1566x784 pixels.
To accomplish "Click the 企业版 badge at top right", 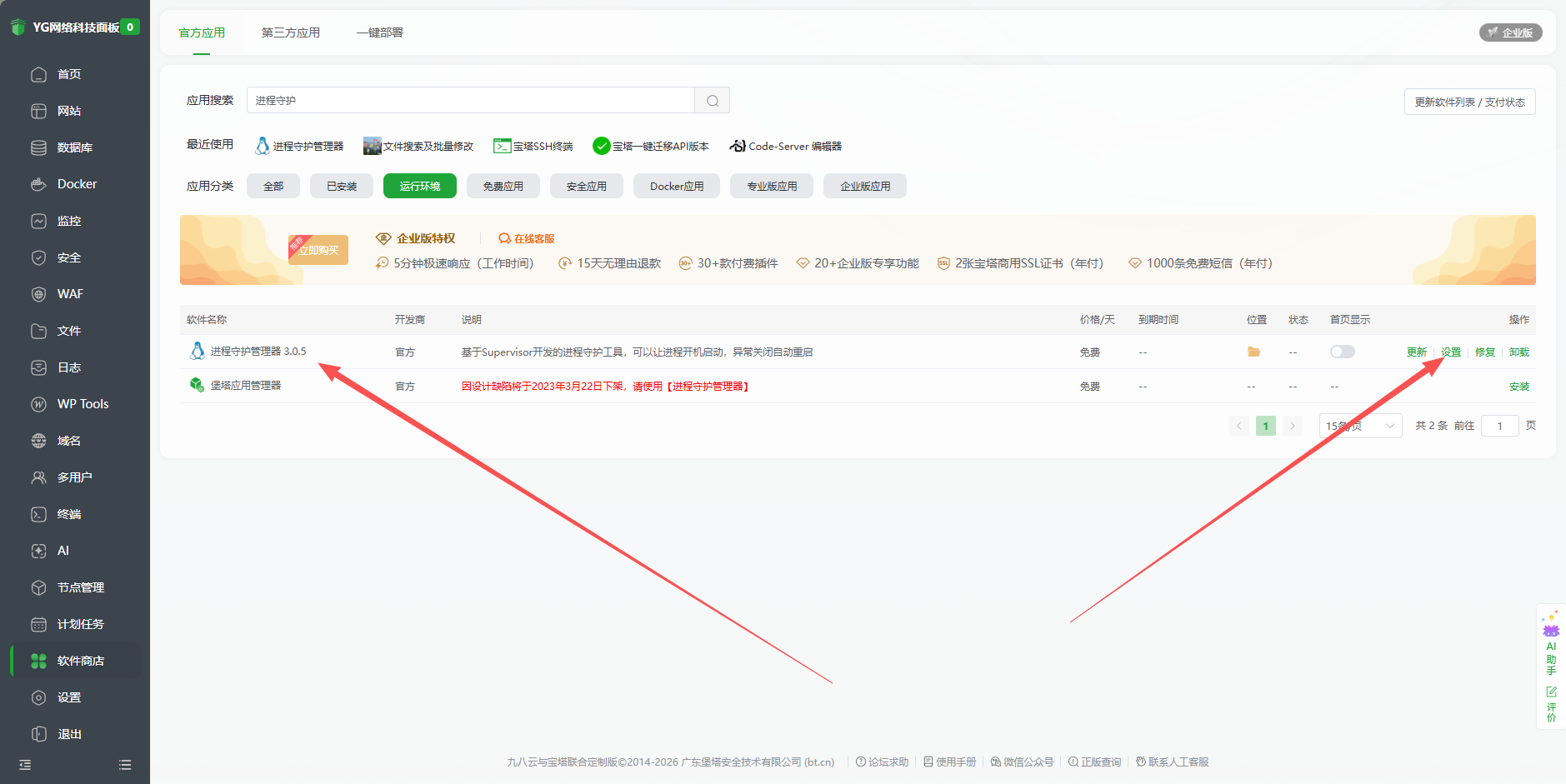I will (1511, 32).
